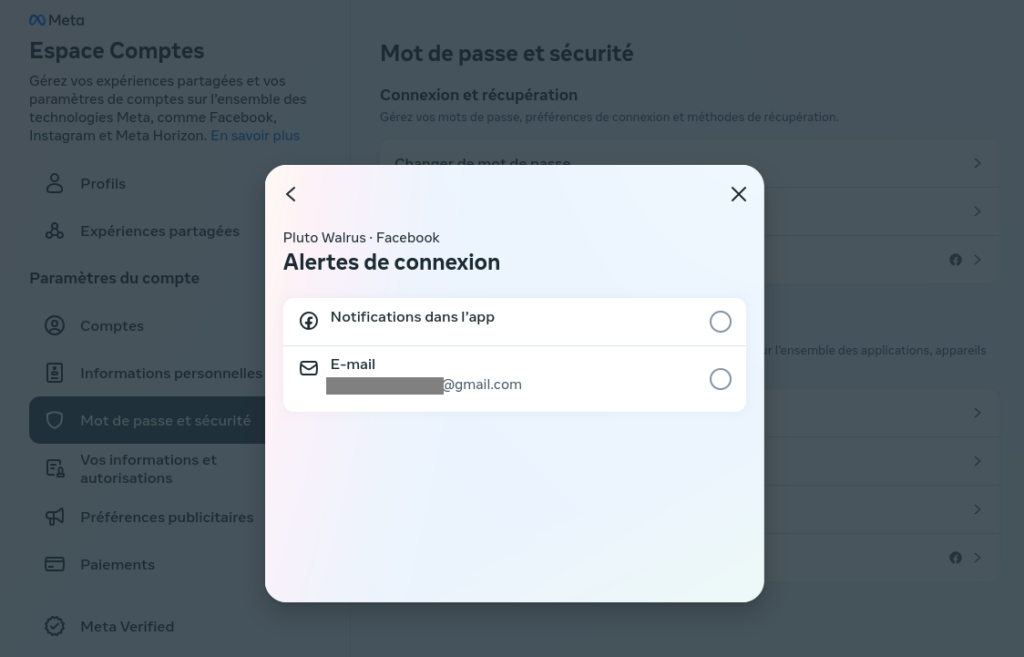Click the Préférences publicitaires megaphone icon
Image resolution: width=1024 pixels, height=657 pixels.
[x=54, y=517]
